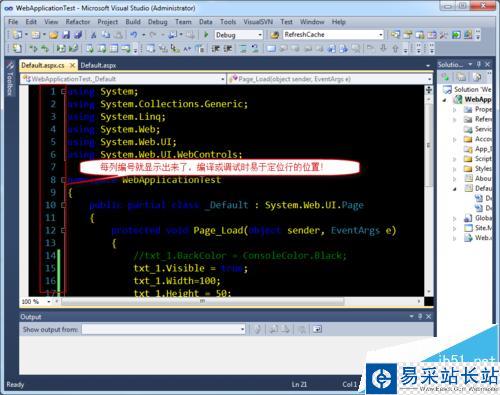Close the Solution Explorer panel
The height and width of the screenshot is (395, 500).
[x=487, y=64]
